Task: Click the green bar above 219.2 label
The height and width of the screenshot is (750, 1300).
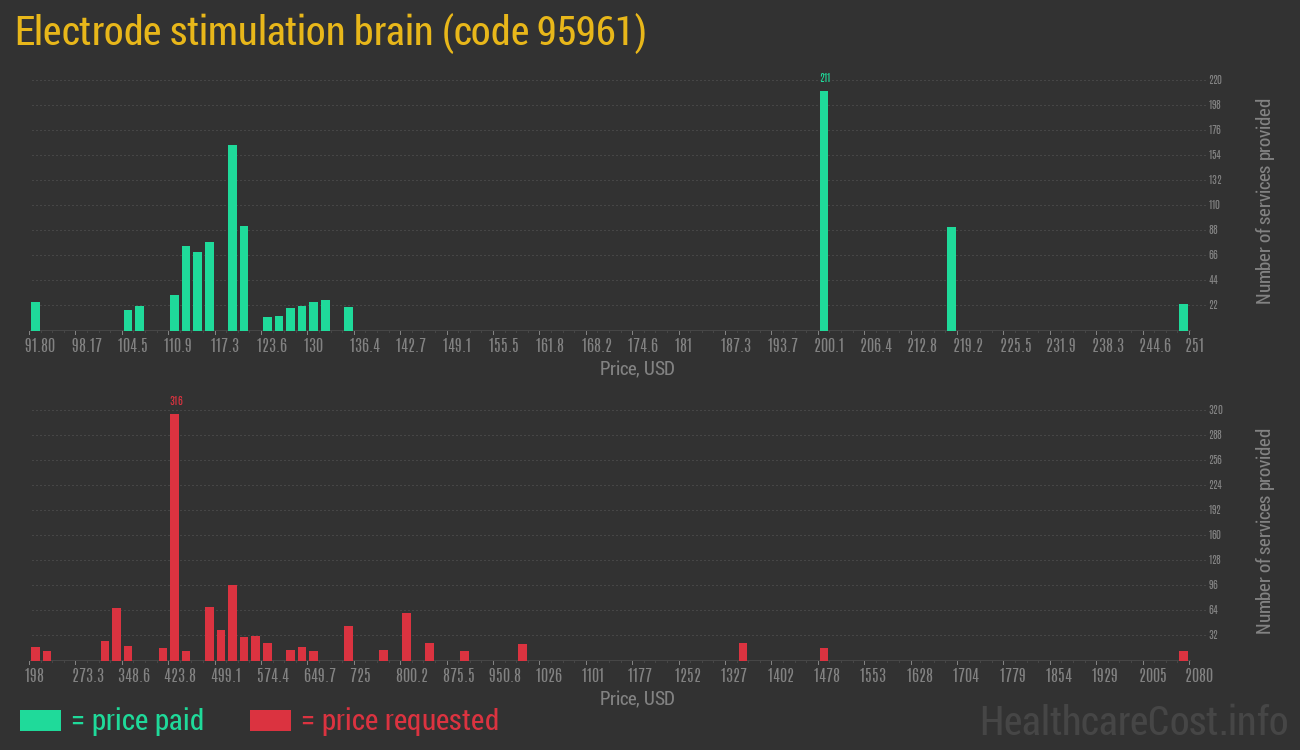Action: tap(952, 280)
